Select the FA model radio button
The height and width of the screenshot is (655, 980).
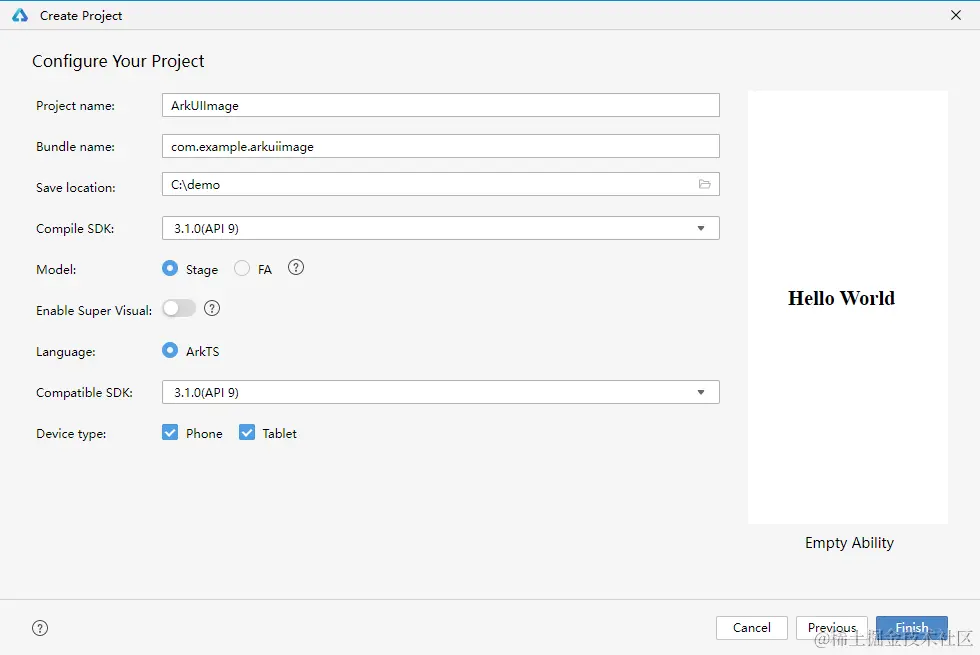(242, 268)
